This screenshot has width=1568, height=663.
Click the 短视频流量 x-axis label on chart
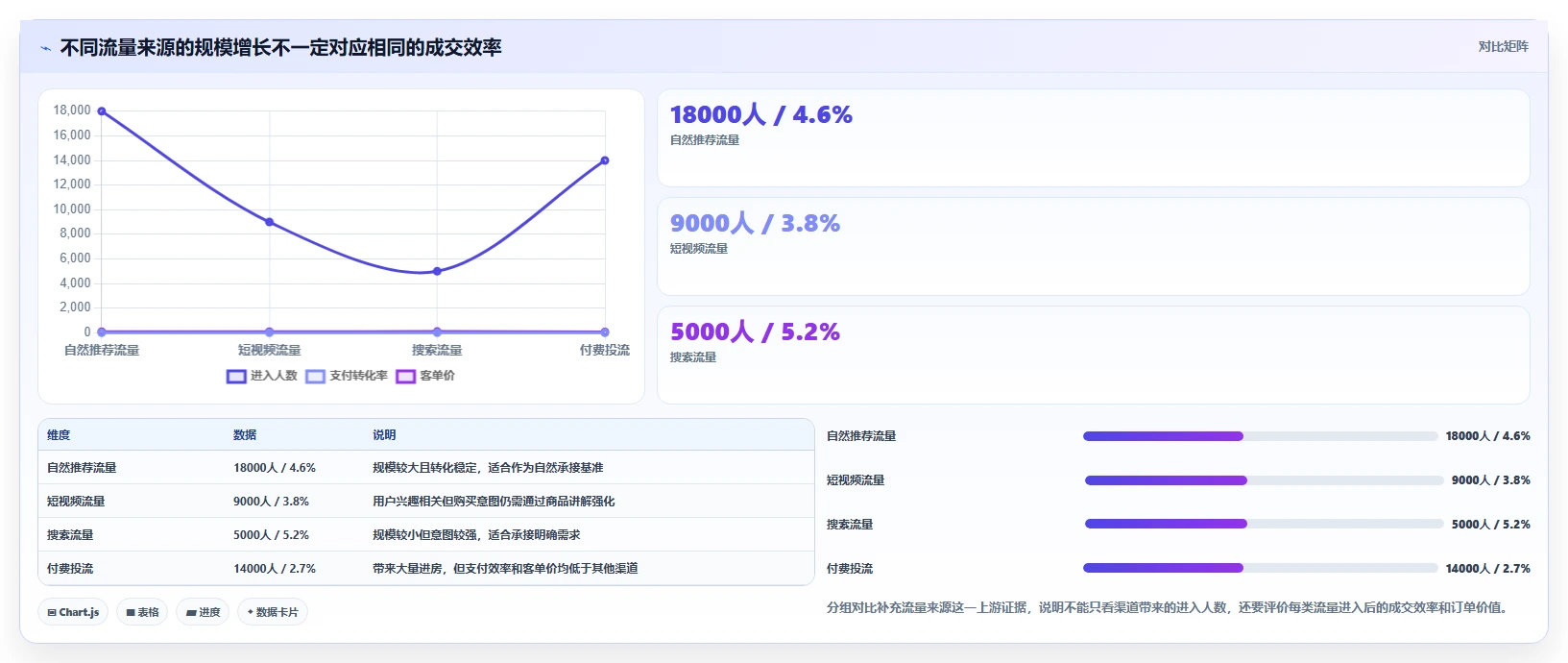(x=270, y=350)
